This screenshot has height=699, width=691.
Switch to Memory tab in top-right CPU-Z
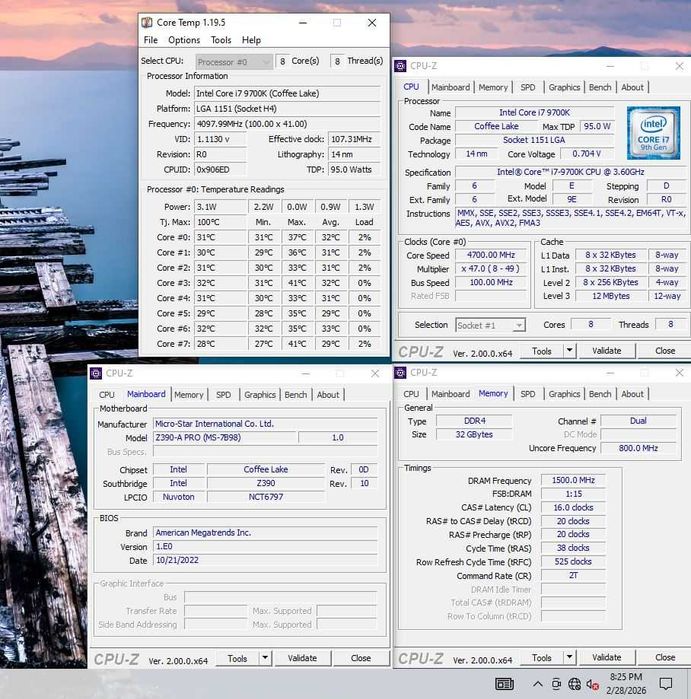[493, 87]
